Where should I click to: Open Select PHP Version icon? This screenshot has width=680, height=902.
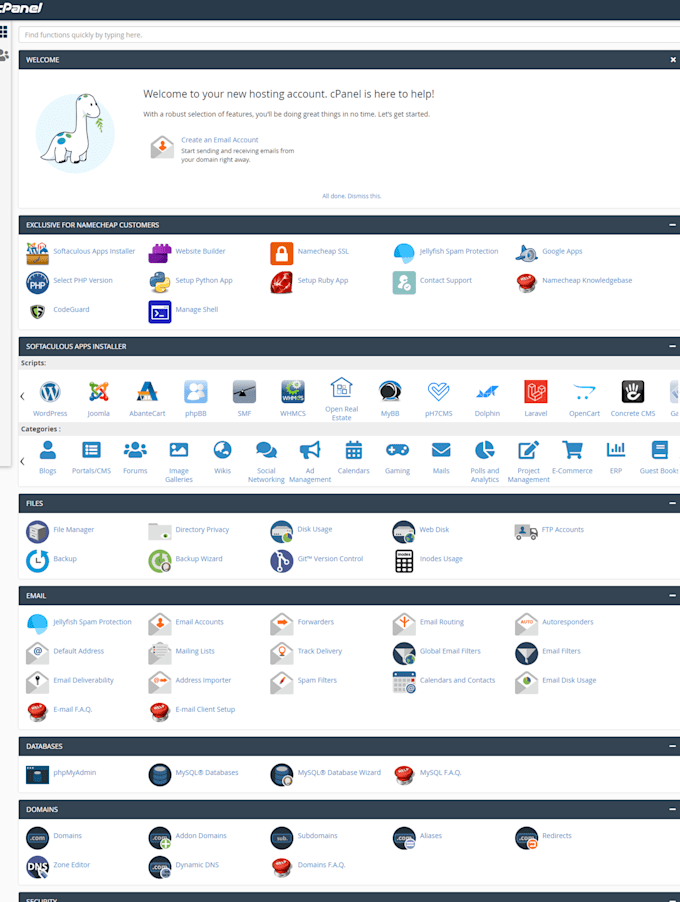(37, 282)
